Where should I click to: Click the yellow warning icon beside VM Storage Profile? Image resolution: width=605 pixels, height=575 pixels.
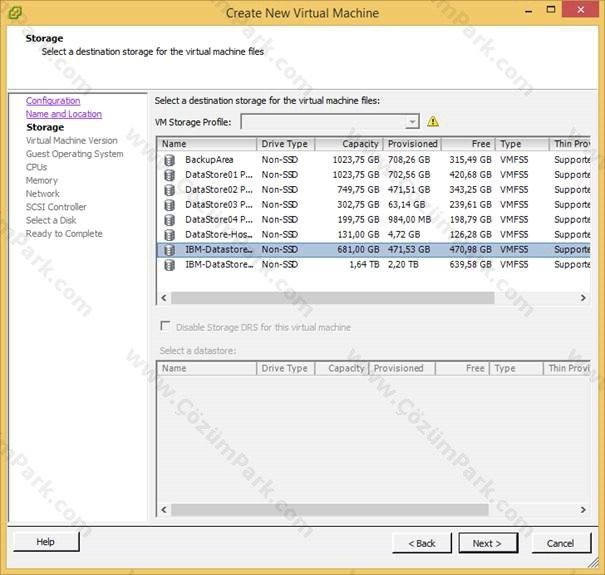(433, 122)
